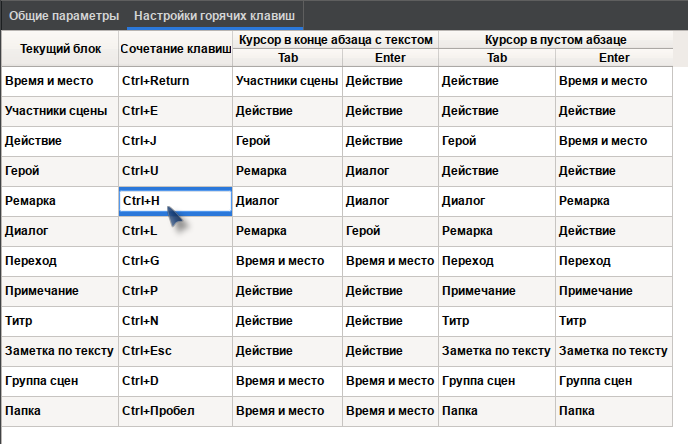This screenshot has height=444, width=688.
Task: Select the Ctrl+G shortcut cell
Action: click(176, 261)
